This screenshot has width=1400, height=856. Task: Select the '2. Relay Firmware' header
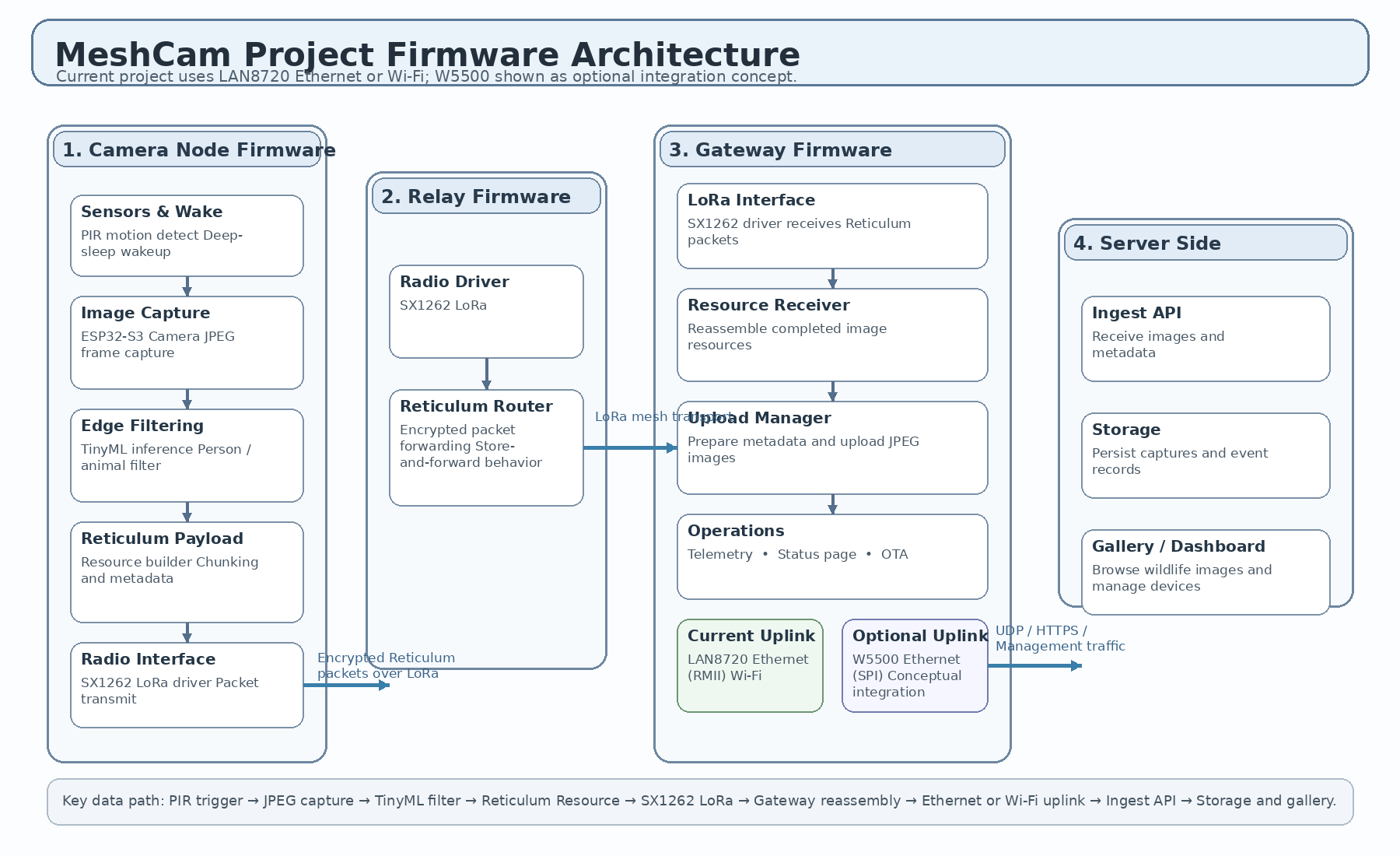486,196
